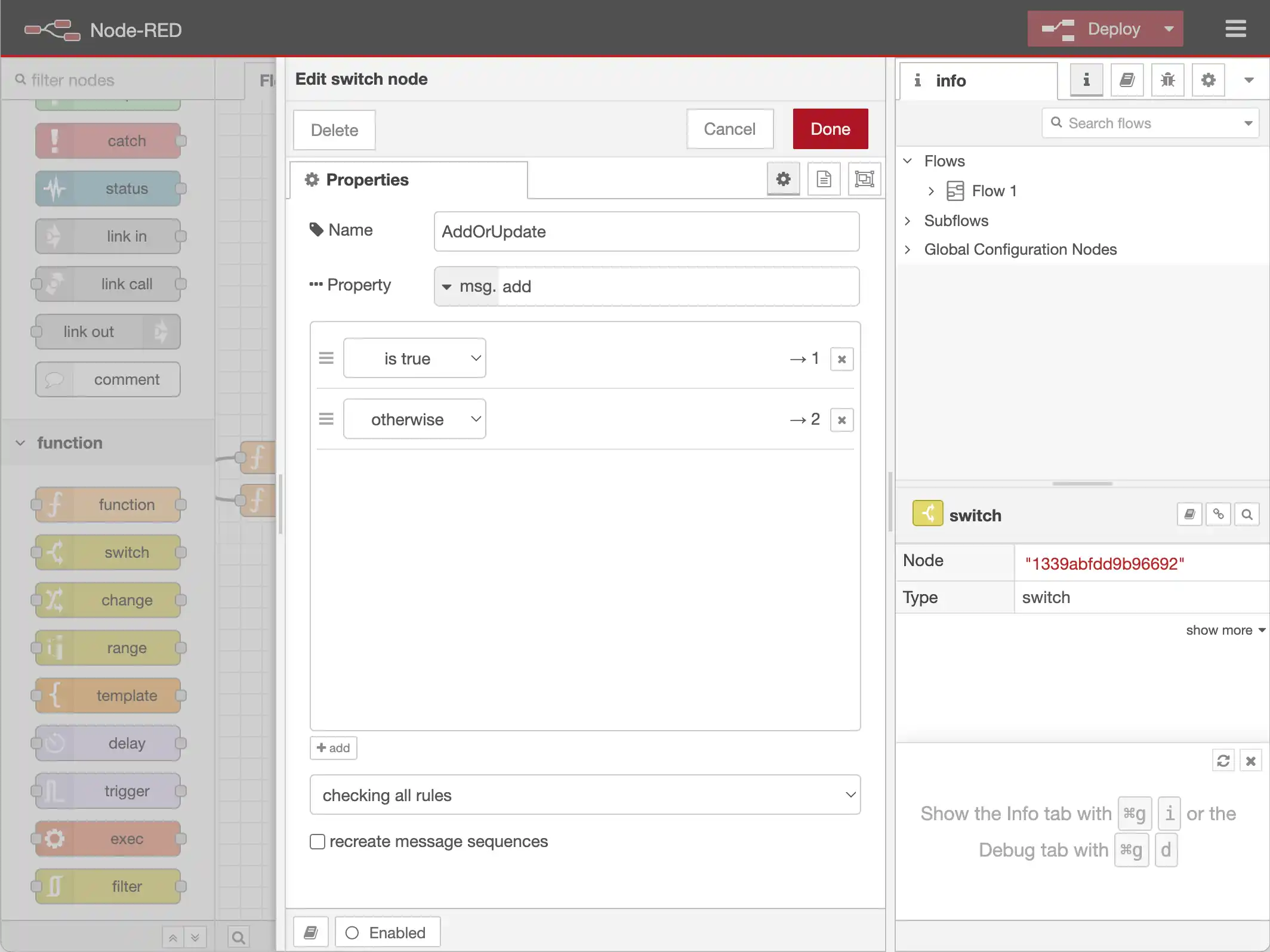This screenshot has width=1270, height=952.
Task: Click the add rule button
Action: point(333,748)
